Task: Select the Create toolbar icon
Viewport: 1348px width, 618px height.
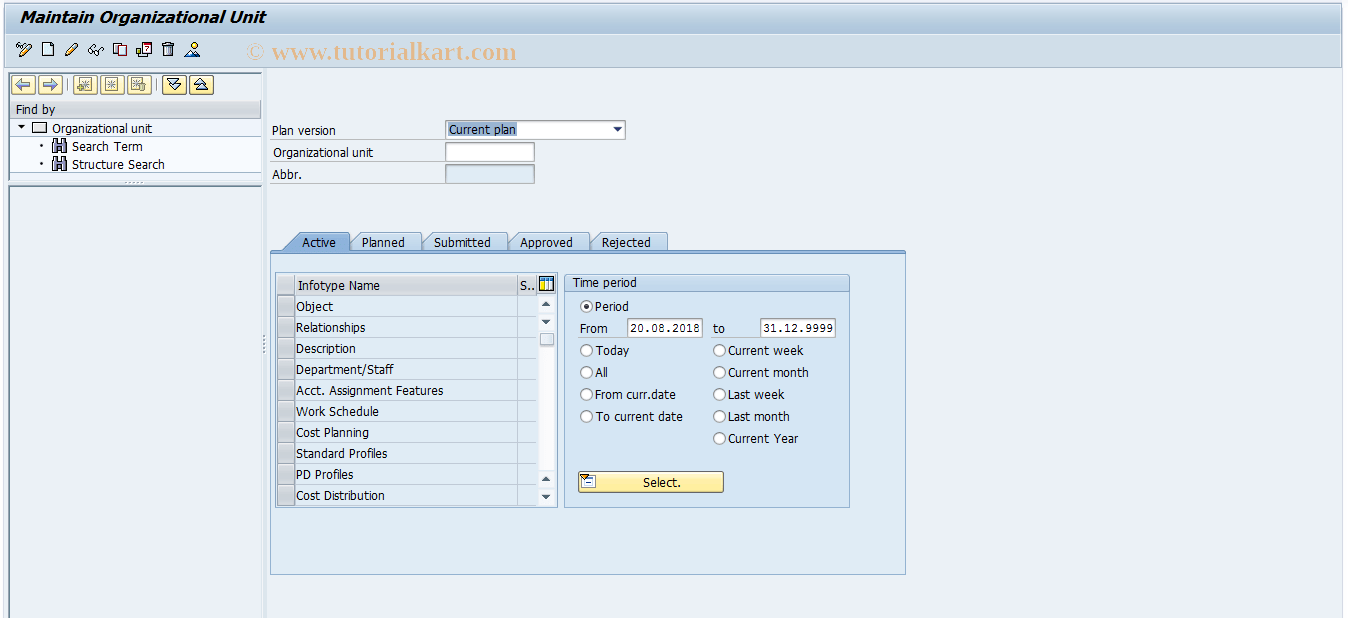Action: pyautogui.click(x=47, y=51)
